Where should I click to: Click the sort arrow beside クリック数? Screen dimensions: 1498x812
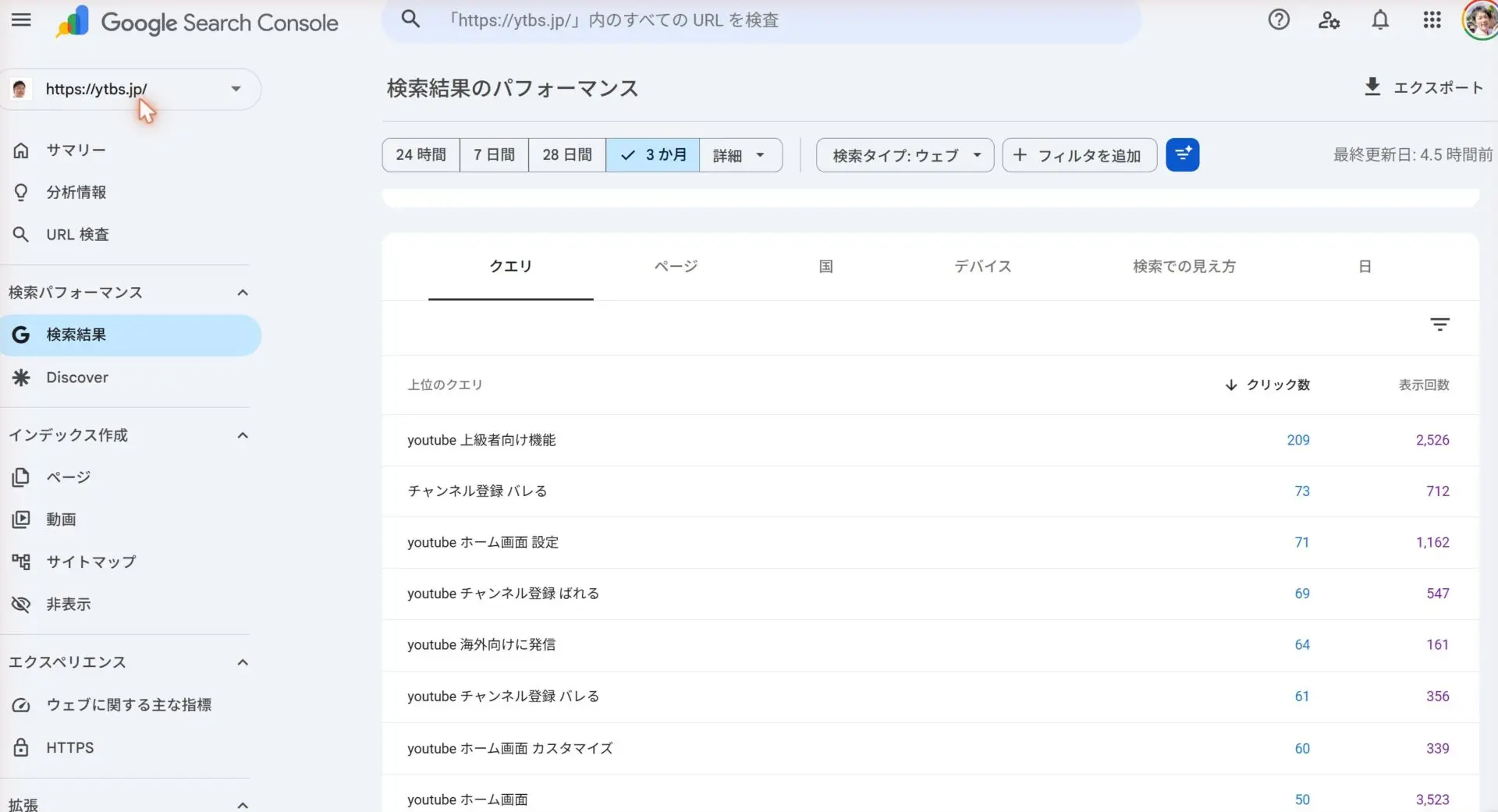coord(1231,385)
